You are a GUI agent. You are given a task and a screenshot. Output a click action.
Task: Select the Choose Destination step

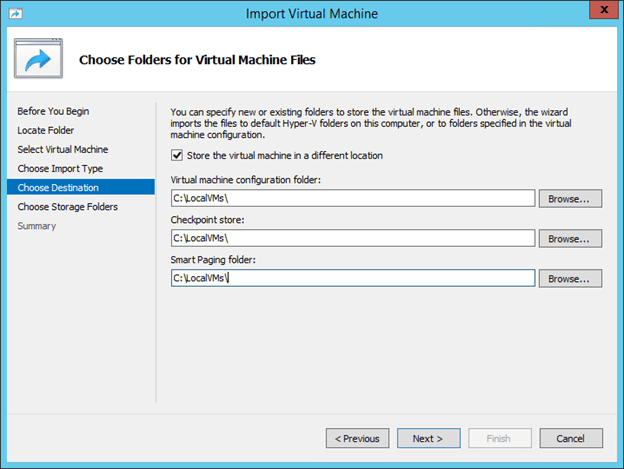point(58,187)
